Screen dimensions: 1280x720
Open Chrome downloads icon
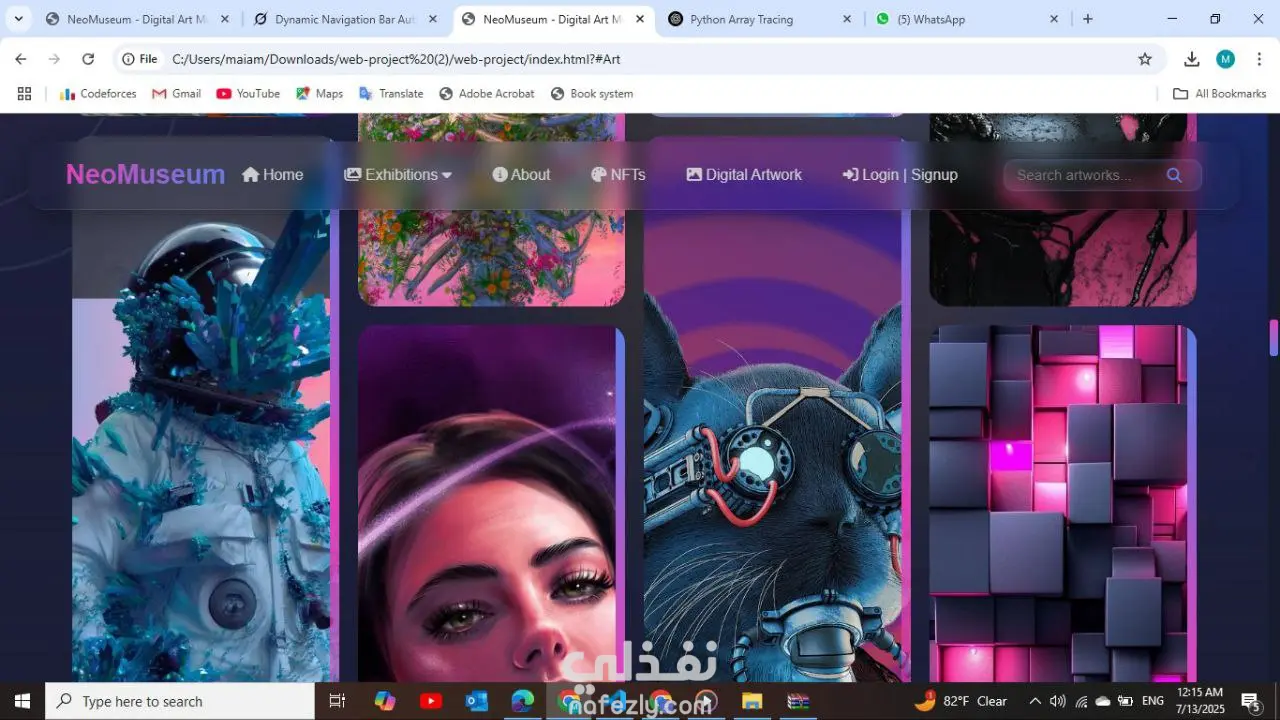click(1192, 59)
